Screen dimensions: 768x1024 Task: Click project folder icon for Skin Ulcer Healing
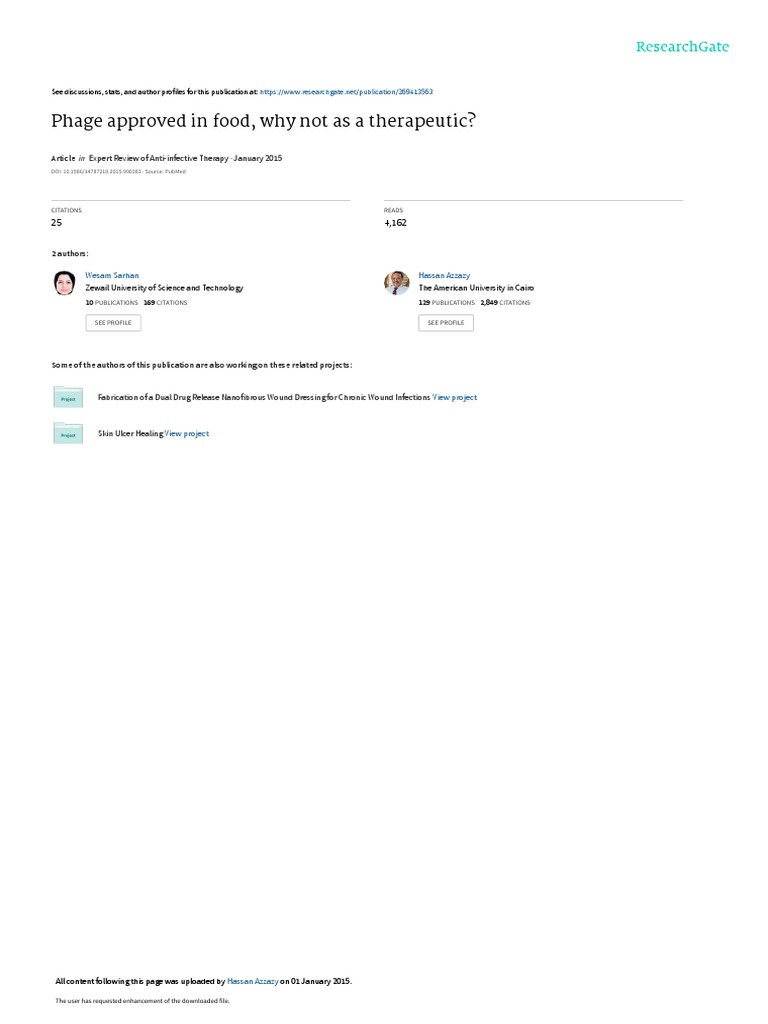click(x=68, y=433)
